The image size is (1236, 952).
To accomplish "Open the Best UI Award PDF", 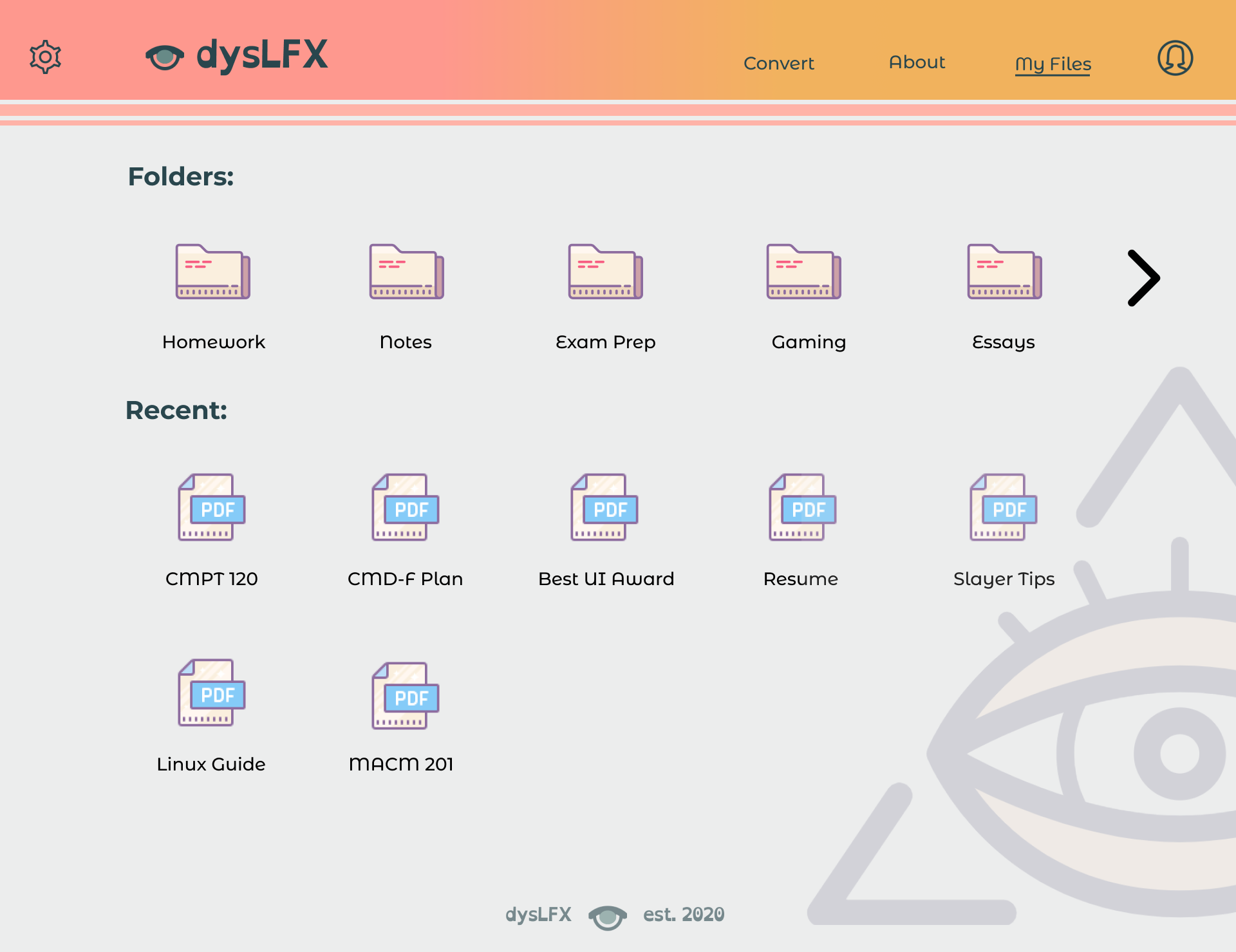I will click(x=604, y=508).
